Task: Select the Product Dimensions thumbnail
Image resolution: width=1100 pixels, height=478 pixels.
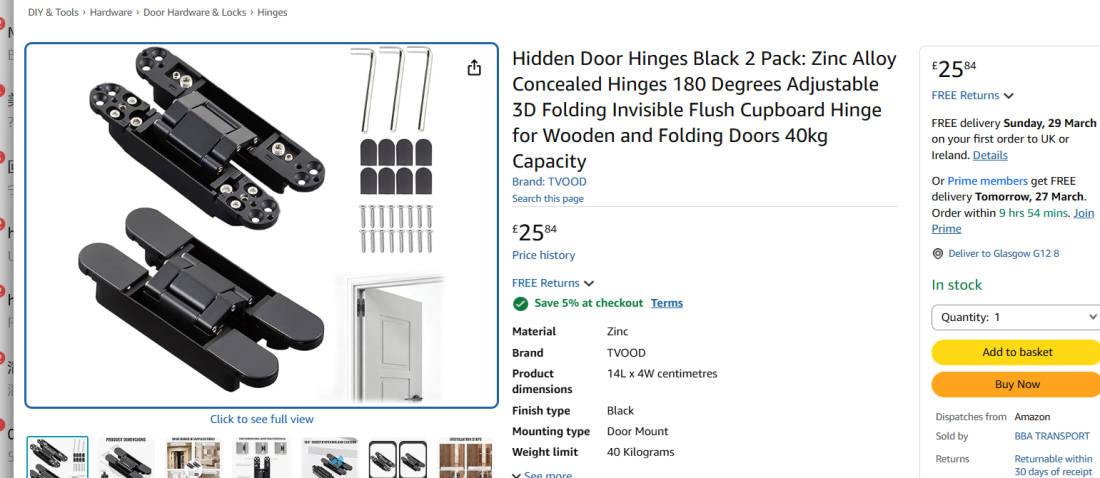Action: (126, 458)
